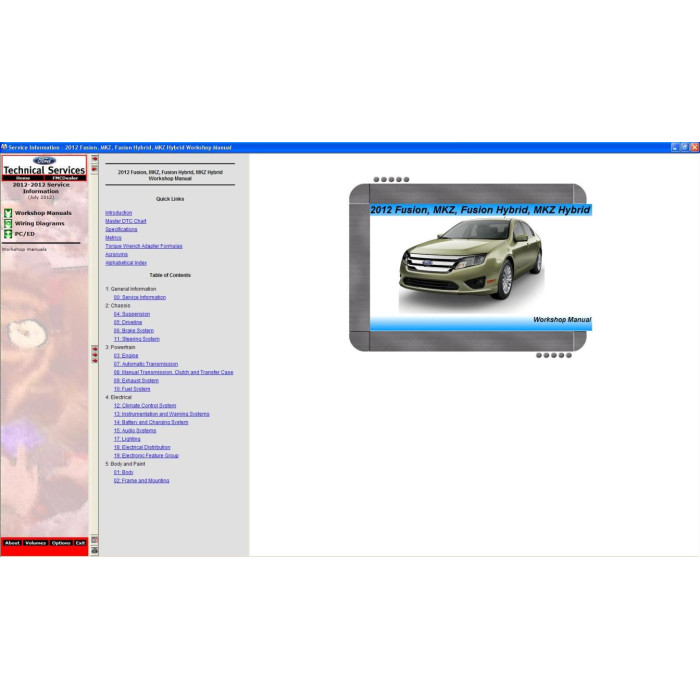The height and width of the screenshot is (700, 700).
Task: Click the '2012 Fusion, MKZ' blue banner title
Action: (480, 210)
